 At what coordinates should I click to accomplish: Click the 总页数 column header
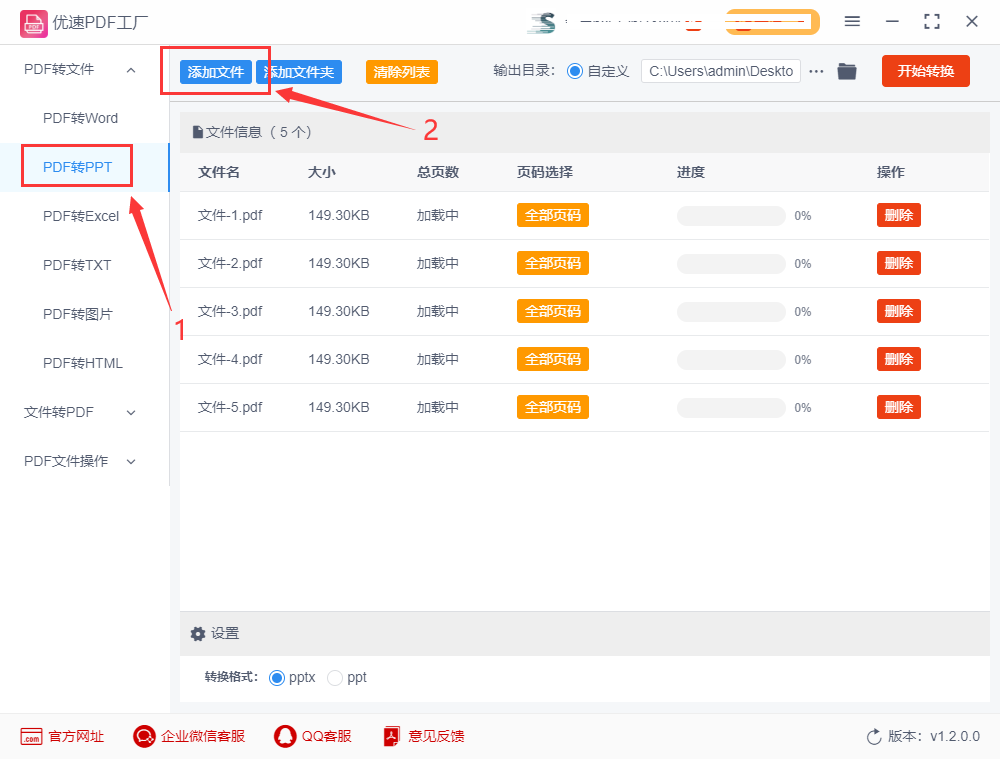click(x=438, y=172)
